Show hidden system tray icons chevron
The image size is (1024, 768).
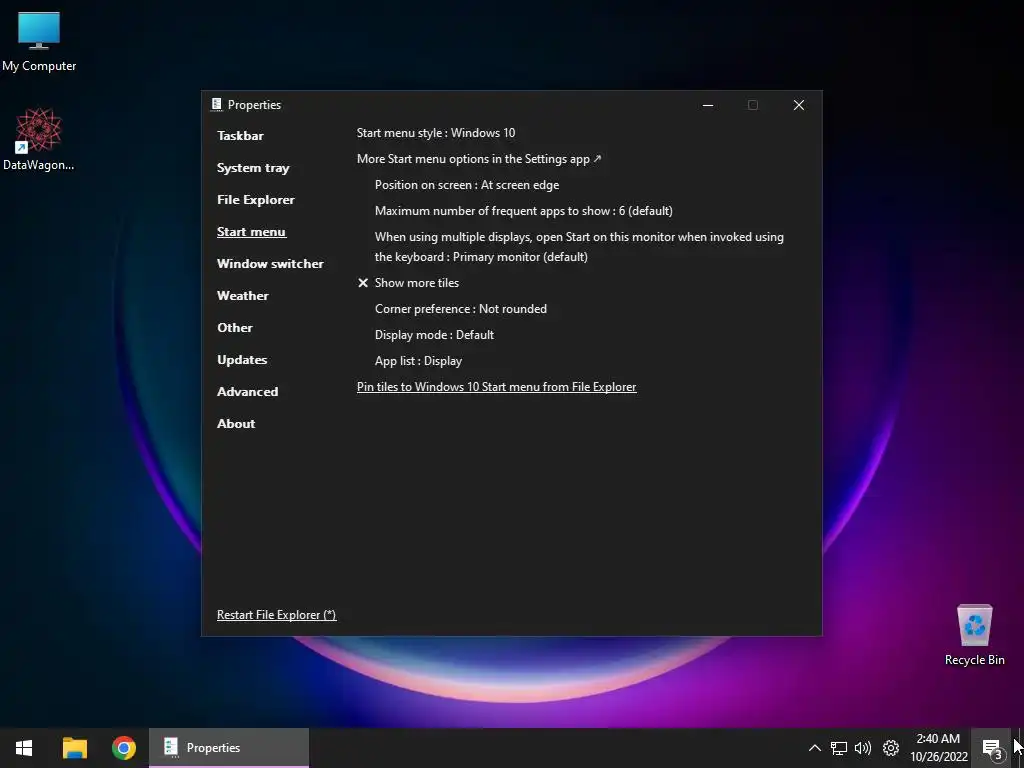pos(814,748)
